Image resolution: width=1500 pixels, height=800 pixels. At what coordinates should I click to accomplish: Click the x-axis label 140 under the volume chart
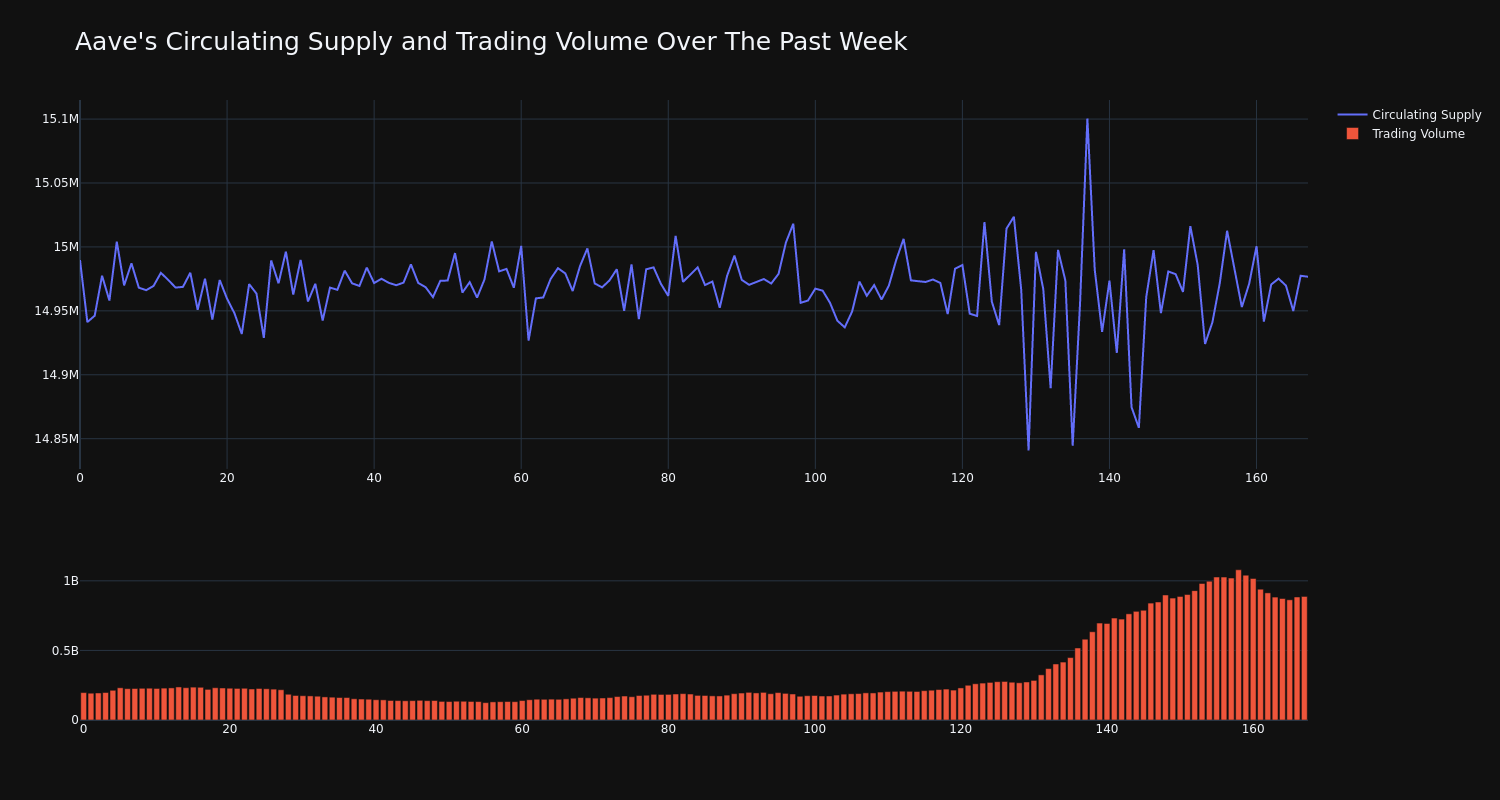pos(1107,729)
